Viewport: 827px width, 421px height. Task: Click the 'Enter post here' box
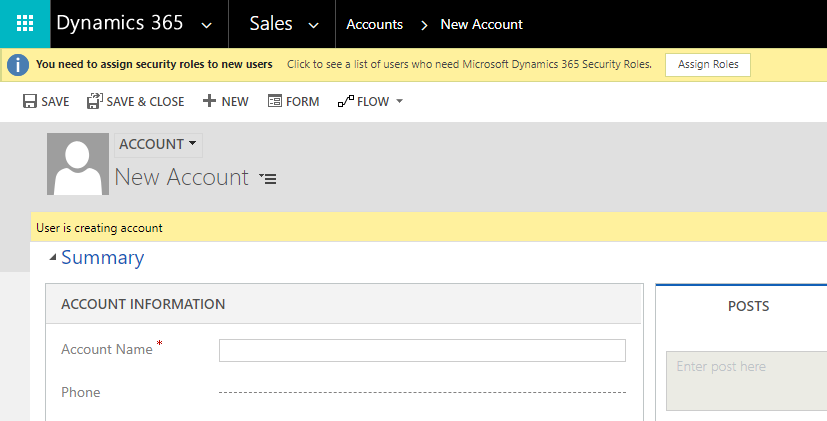pyautogui.click(x=747, y=381)
